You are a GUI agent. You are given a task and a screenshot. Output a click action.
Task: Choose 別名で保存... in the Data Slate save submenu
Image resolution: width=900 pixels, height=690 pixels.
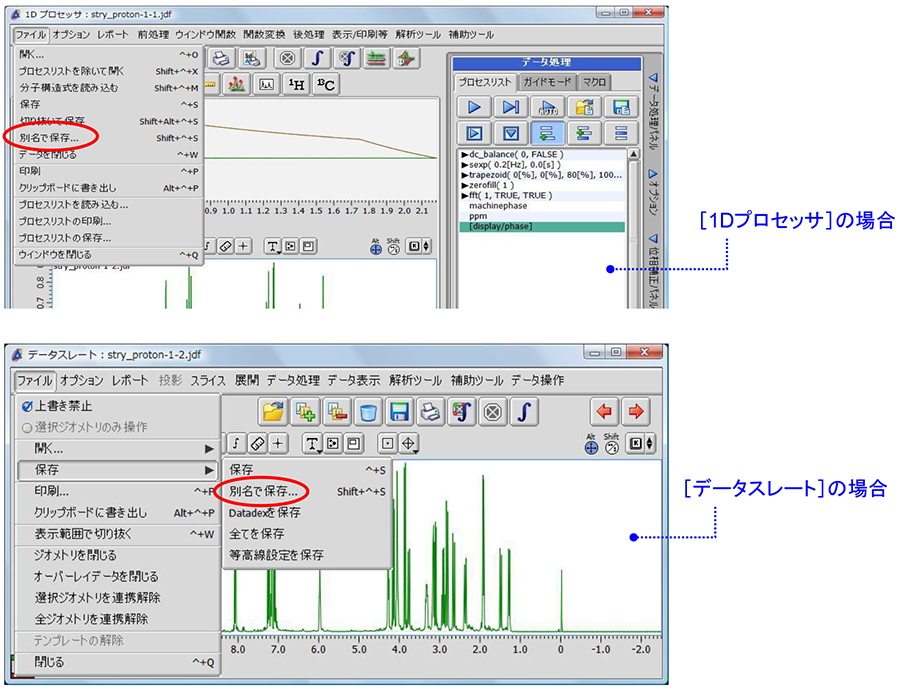tap(264, 491)
